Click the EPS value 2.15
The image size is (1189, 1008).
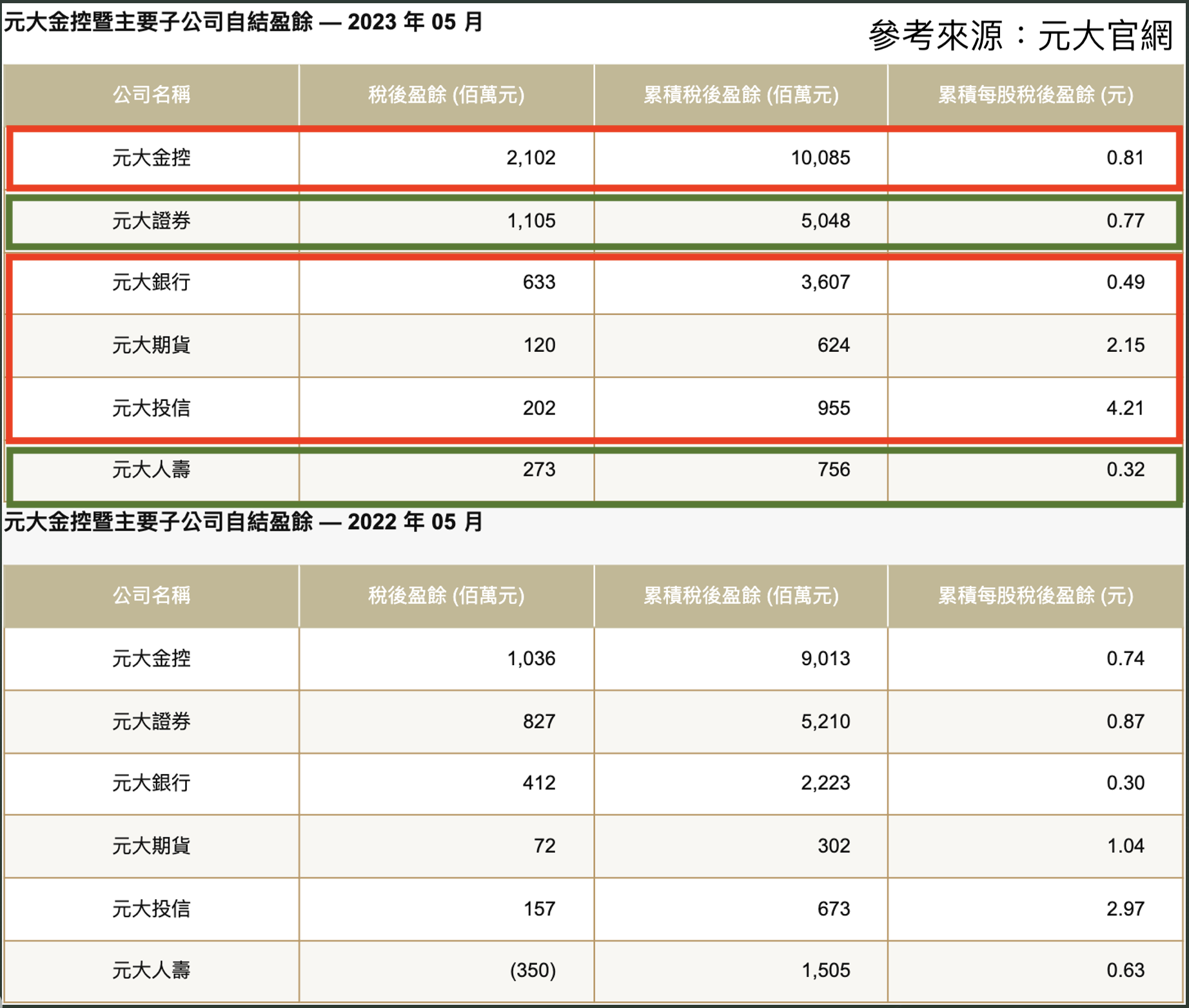(x=1126, y=345)
